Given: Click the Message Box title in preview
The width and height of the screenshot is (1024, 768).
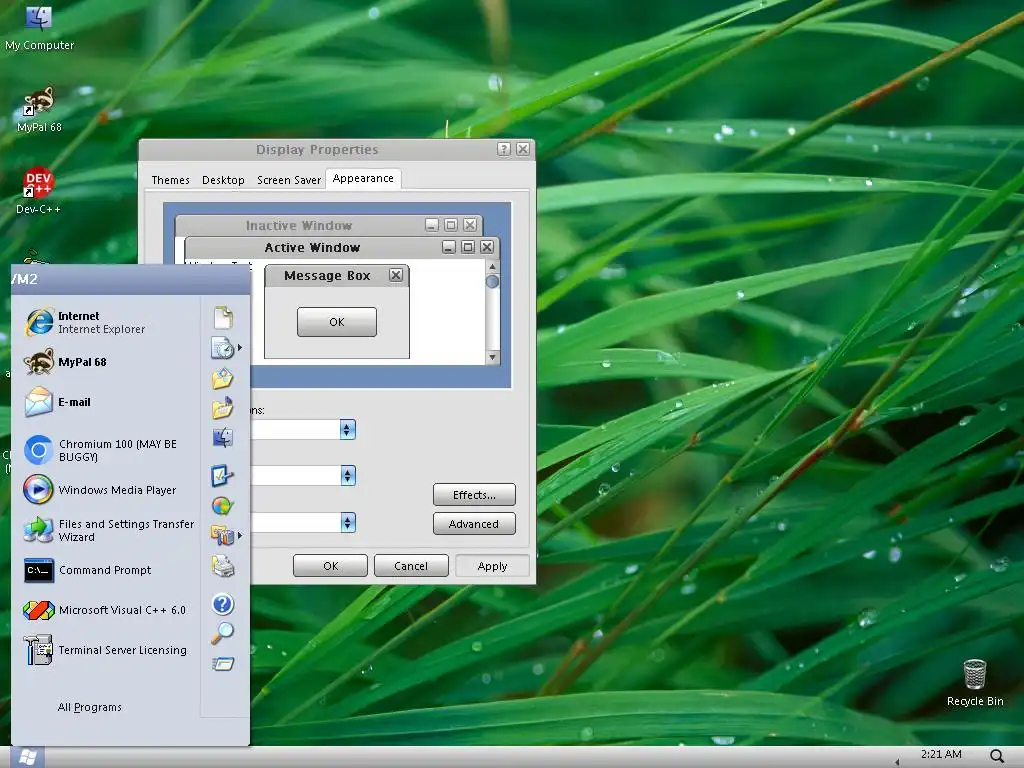Looking at the screenshot, I should pos(327,276).
